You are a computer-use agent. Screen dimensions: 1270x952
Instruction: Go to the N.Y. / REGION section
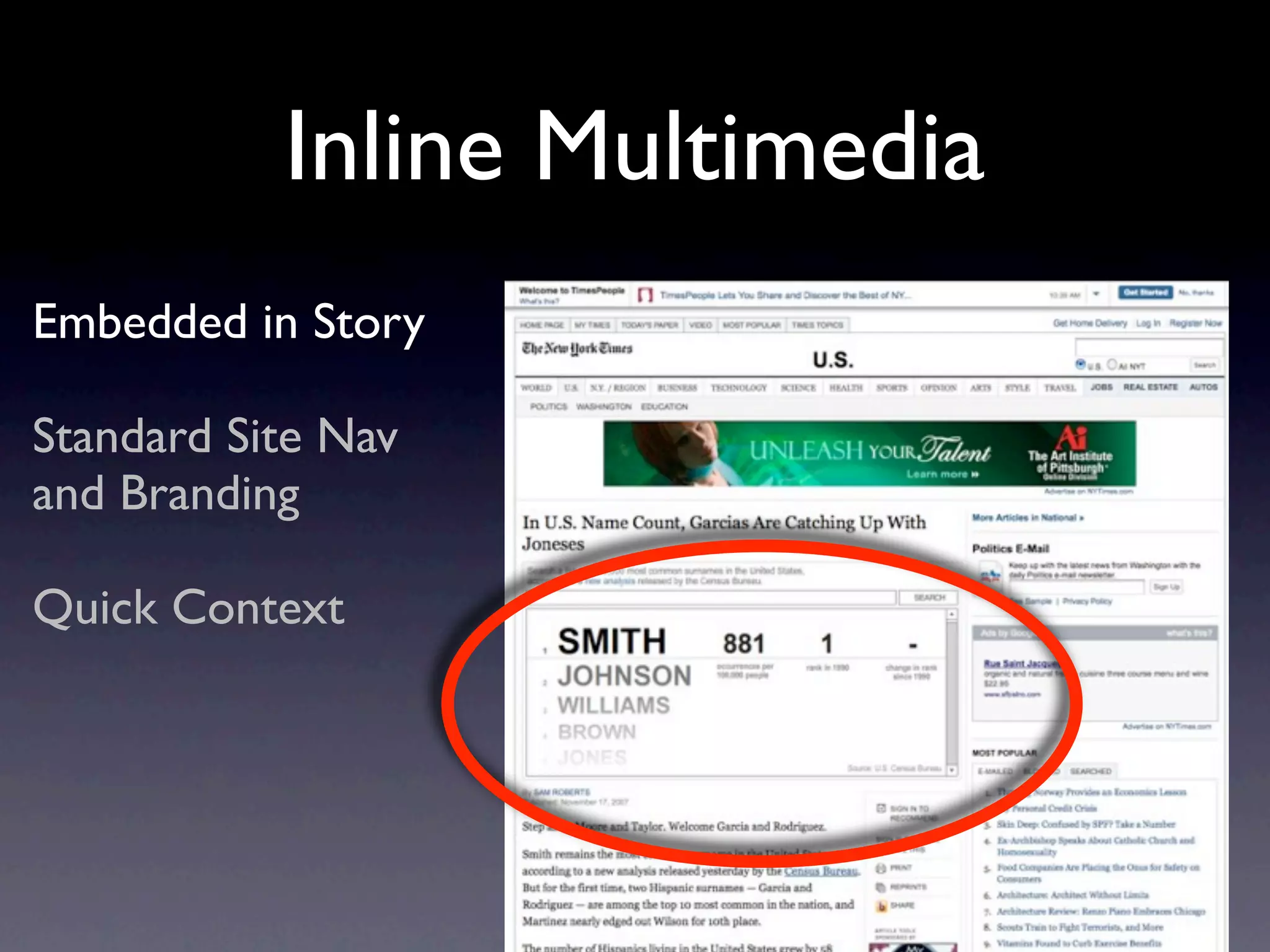click(x=618, y=388)
